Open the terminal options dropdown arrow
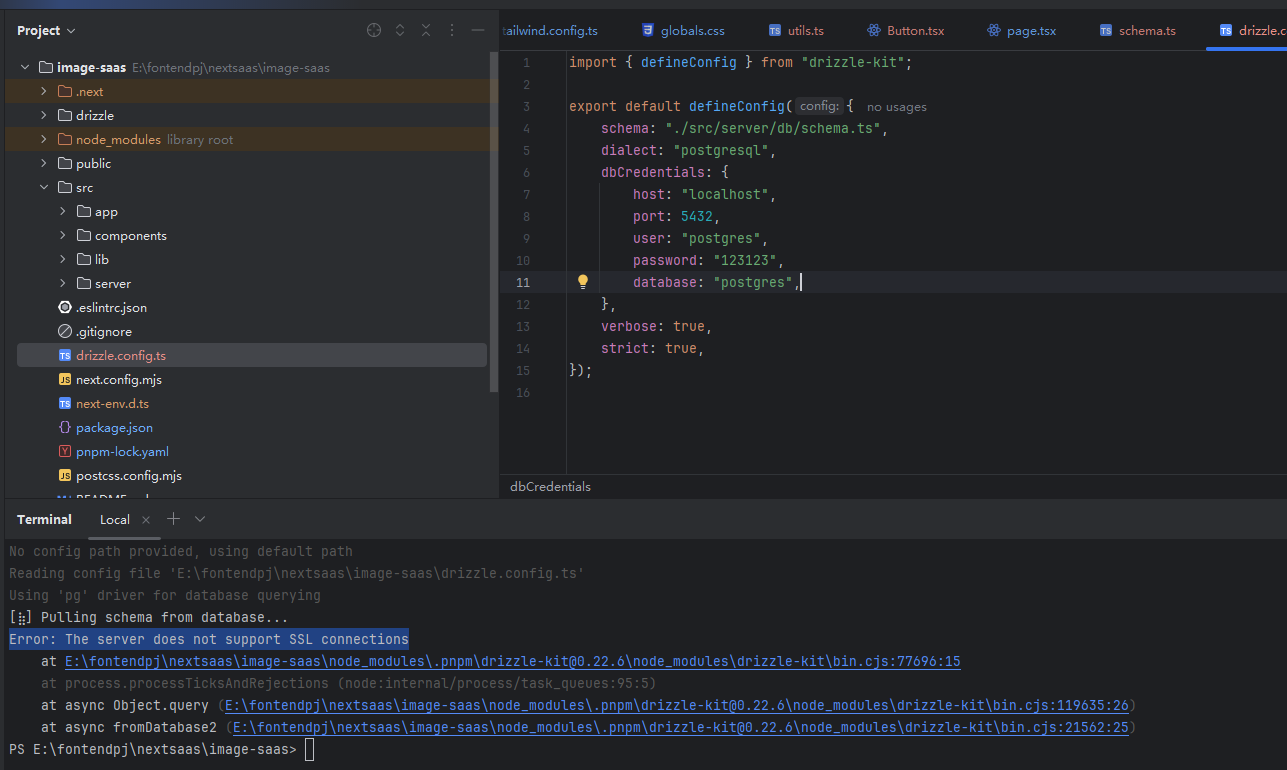Viewport: 1287px width, 770px height. 200,519
